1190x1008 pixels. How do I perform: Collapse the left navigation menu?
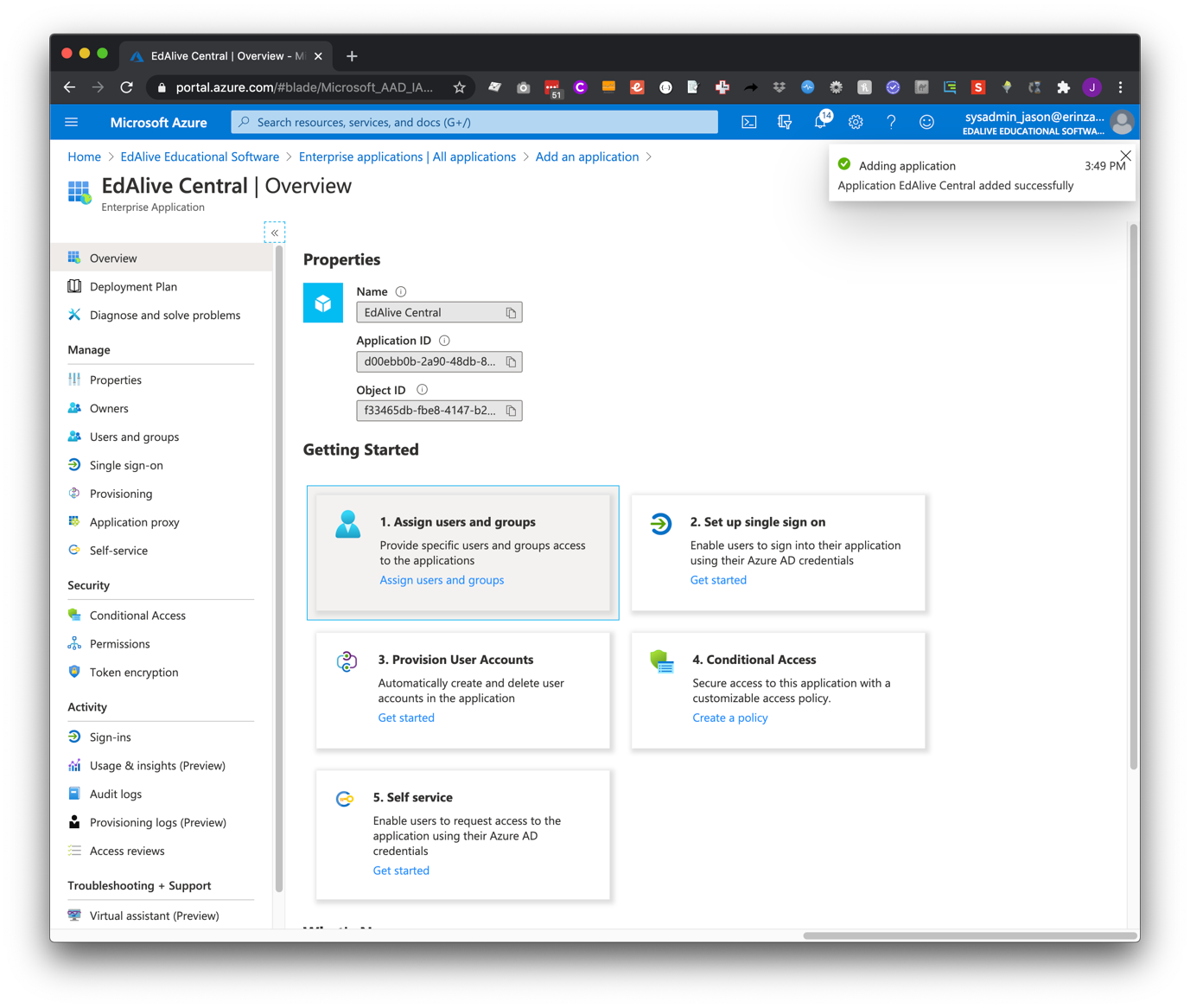click(x=275, y=233)
